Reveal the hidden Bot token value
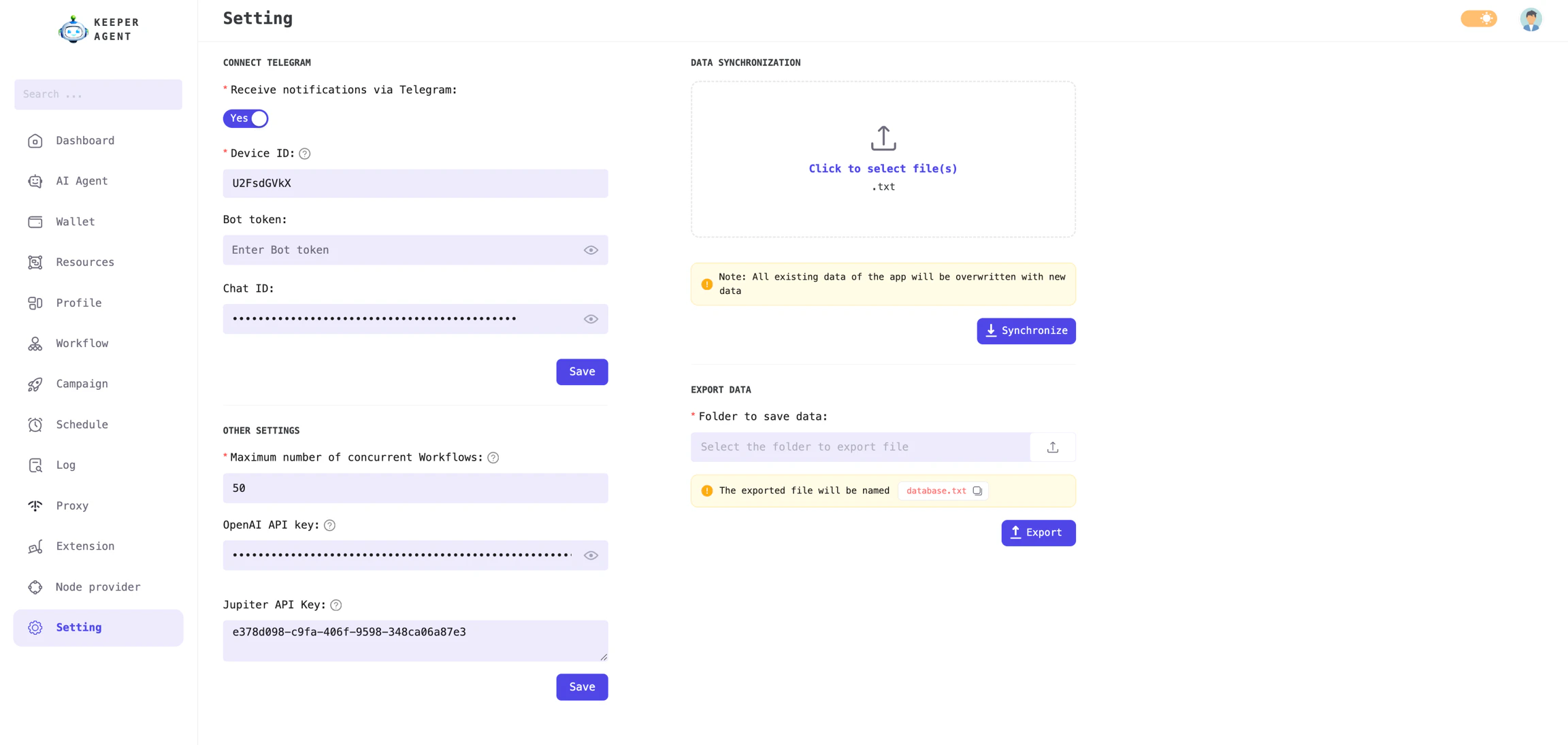 [x=590, y=250]
